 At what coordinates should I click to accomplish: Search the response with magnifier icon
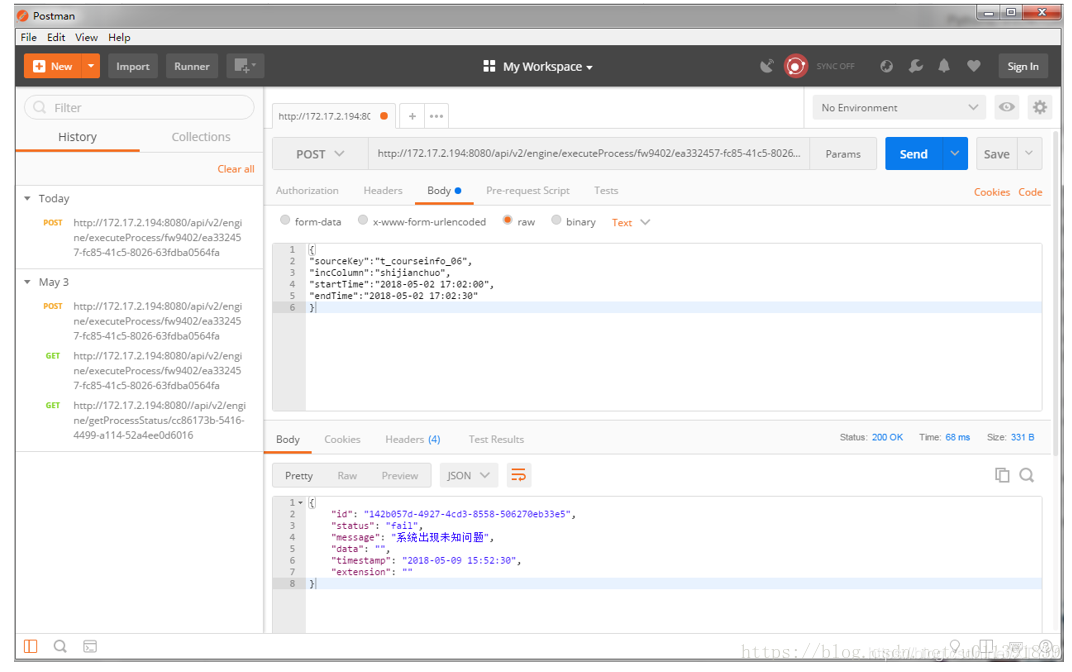click(1026, 475)
